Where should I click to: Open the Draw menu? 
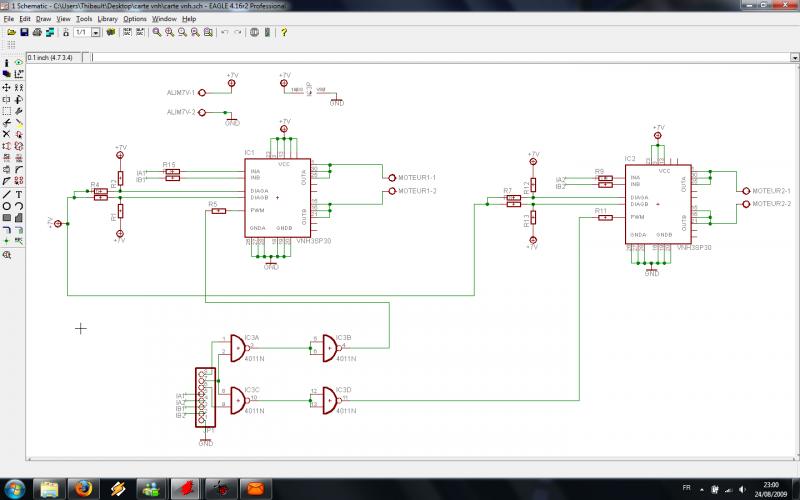(43, 19)
